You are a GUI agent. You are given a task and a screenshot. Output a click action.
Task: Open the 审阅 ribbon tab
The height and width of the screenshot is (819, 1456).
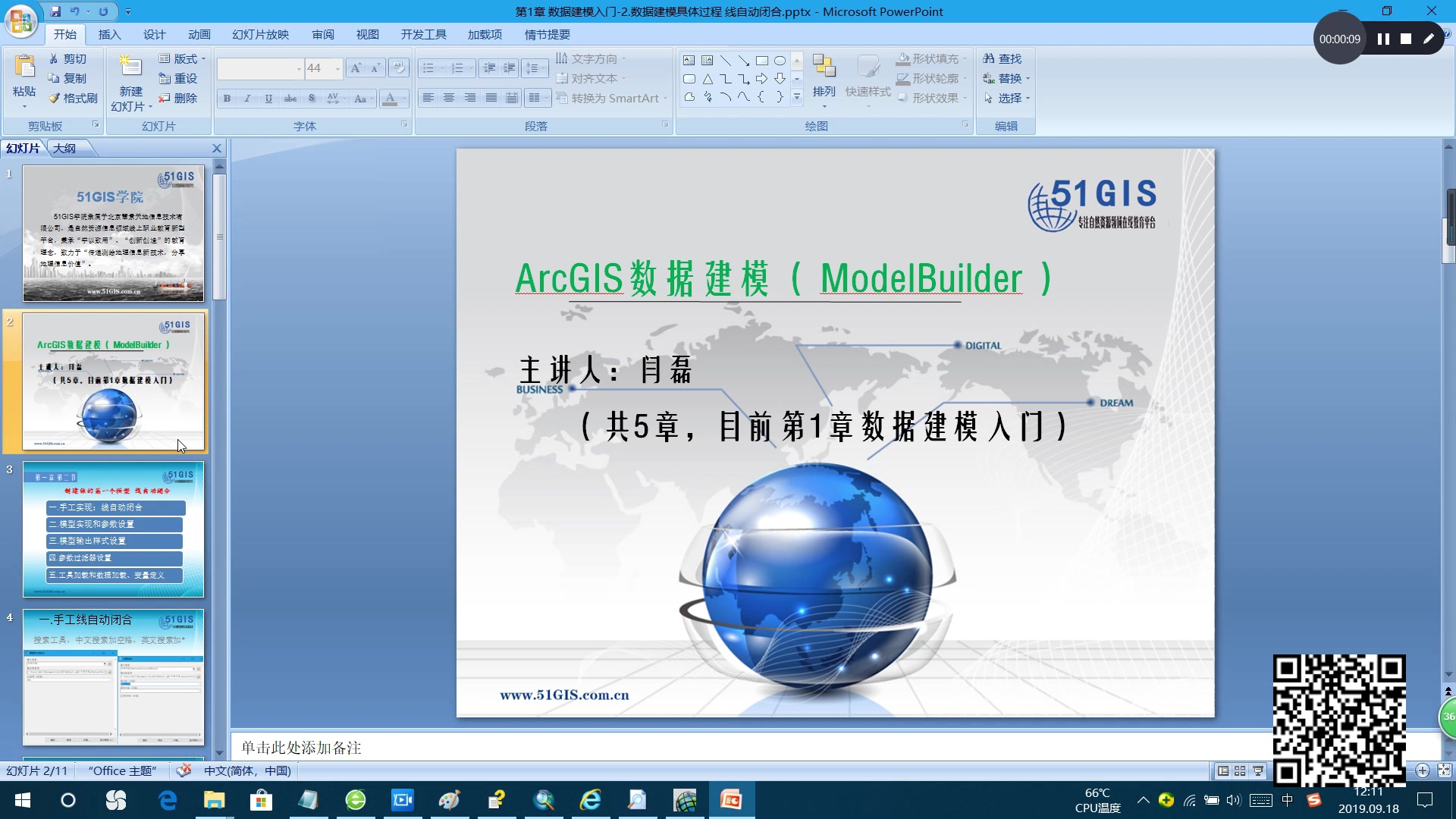[323, 34]
